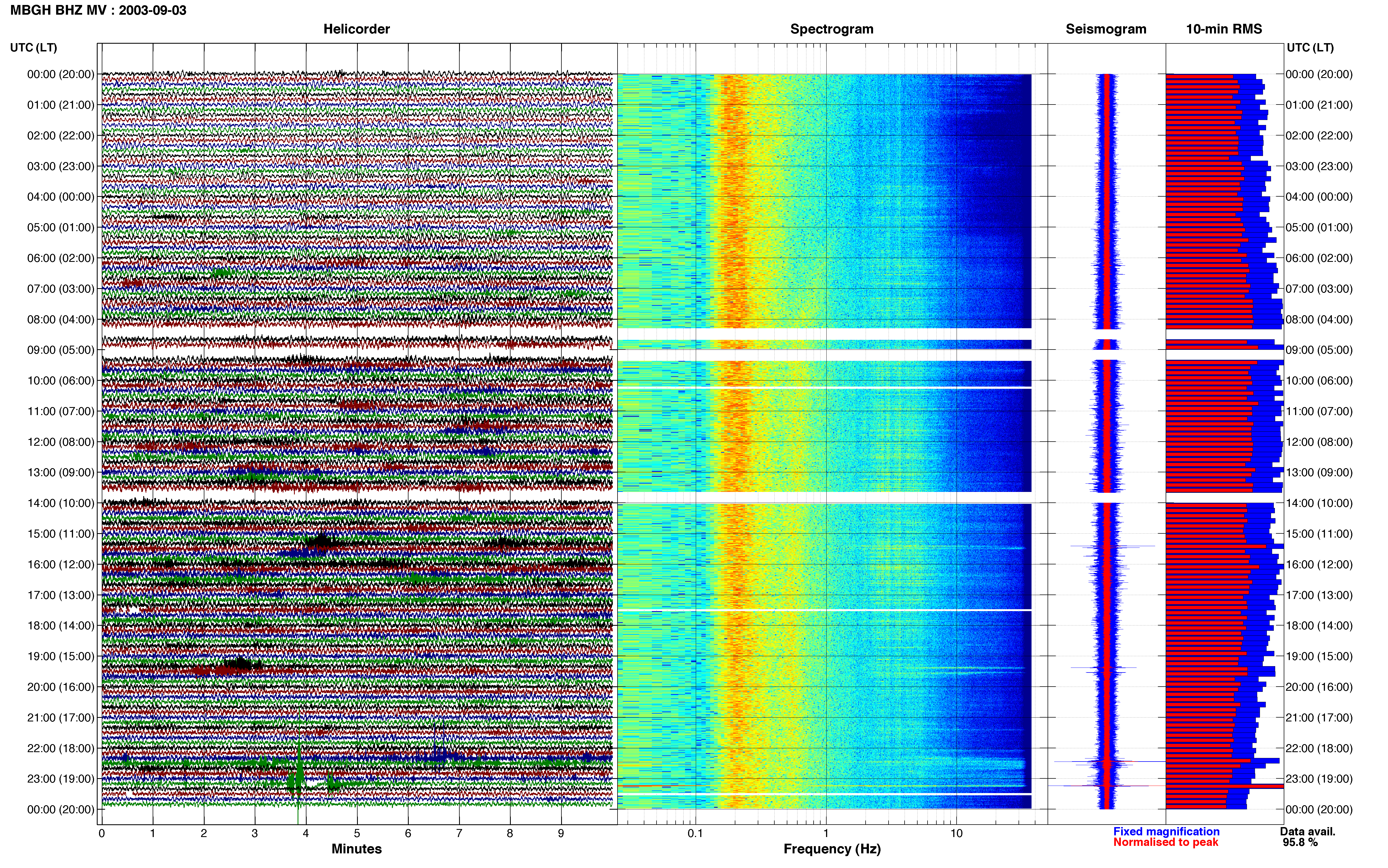Click helicorder minute tick label '9'
Viewport: 1388px width, 868px height.
tap(561, 833)
